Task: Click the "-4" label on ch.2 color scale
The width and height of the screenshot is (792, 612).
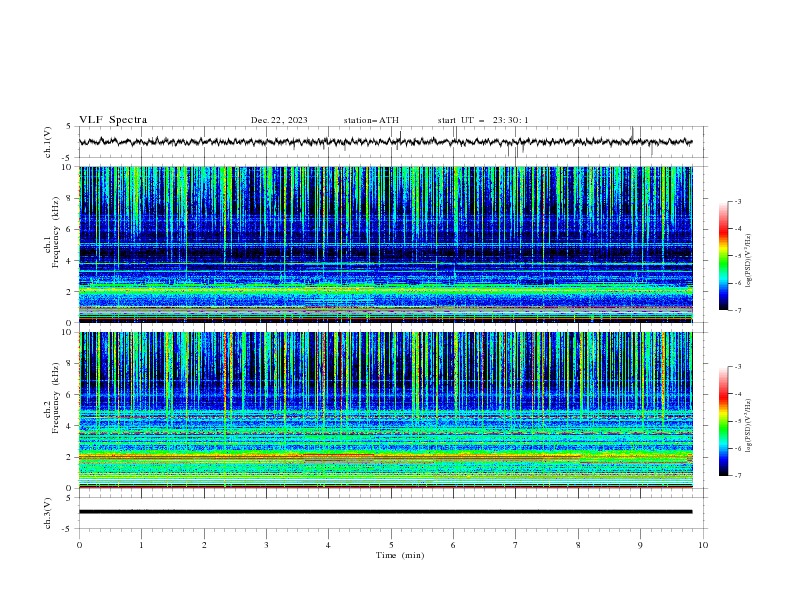Action: (737, 394)
